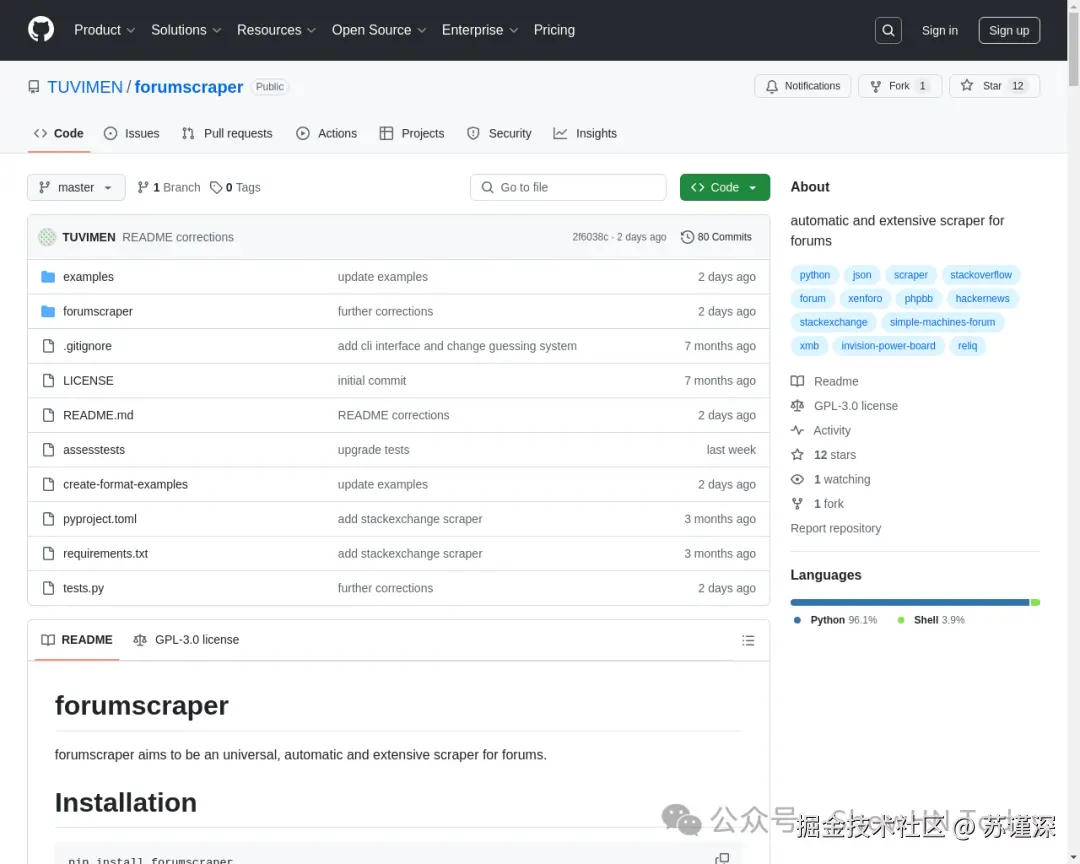Expand the Resources menu

[x=276, y=30]
